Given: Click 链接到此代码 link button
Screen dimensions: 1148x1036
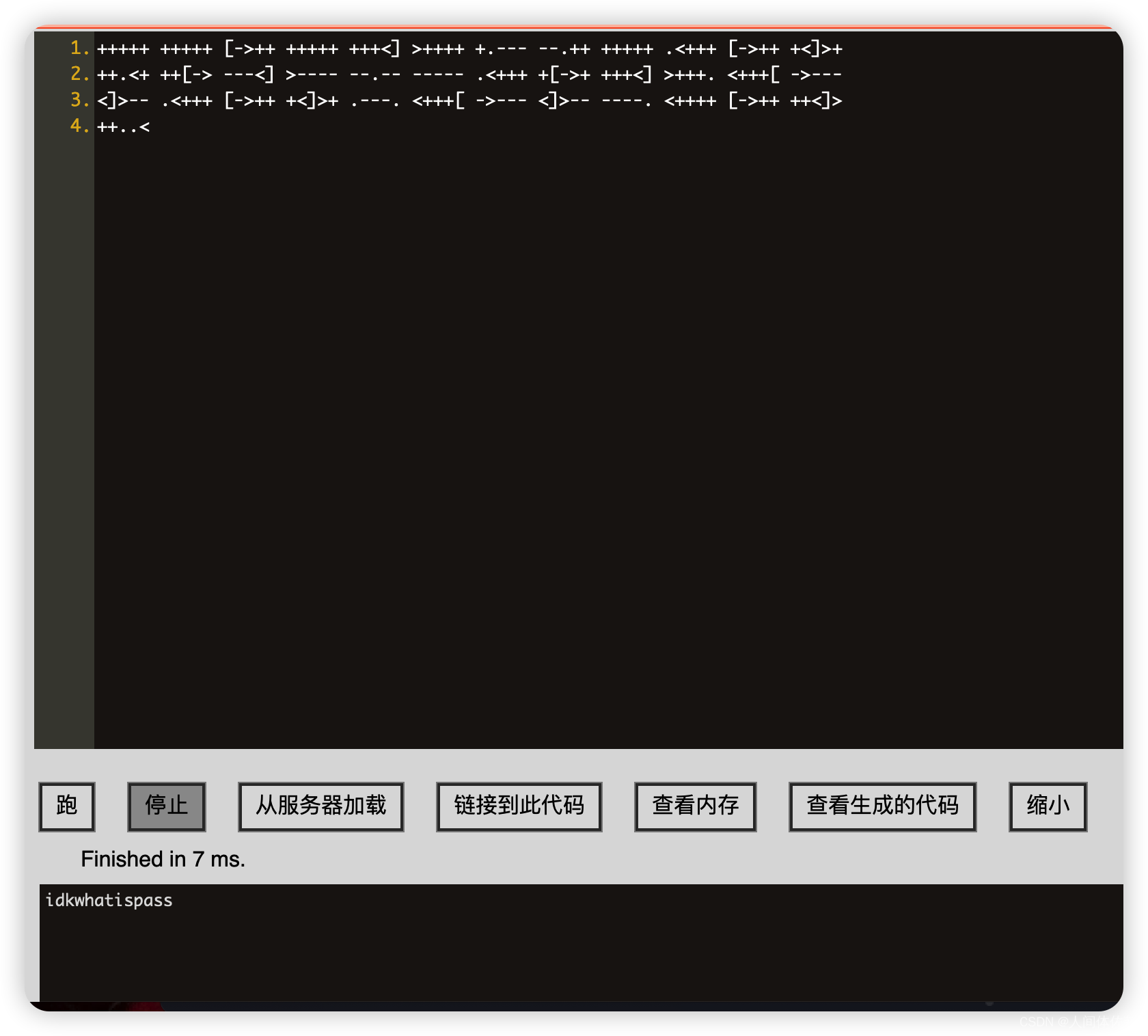Looking at the screenshot, I should [x=519, y=806].
